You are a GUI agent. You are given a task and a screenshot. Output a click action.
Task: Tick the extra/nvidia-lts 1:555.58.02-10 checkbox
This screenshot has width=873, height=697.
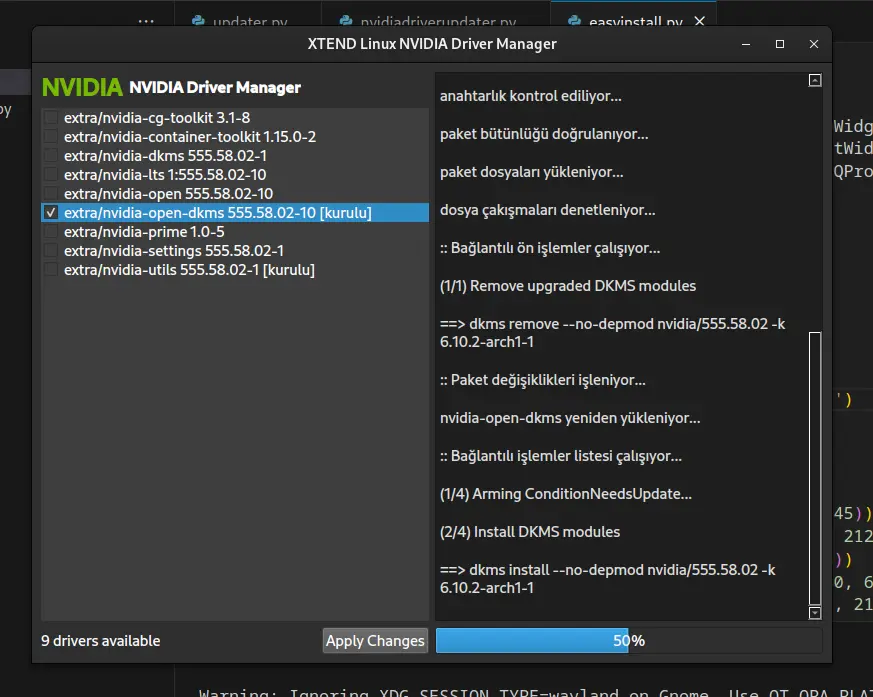[x=51, y=174]
